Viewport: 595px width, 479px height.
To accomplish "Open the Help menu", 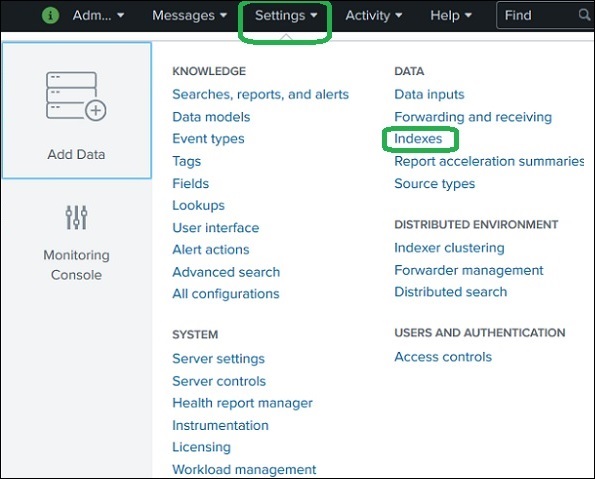I will pos(450,16).
